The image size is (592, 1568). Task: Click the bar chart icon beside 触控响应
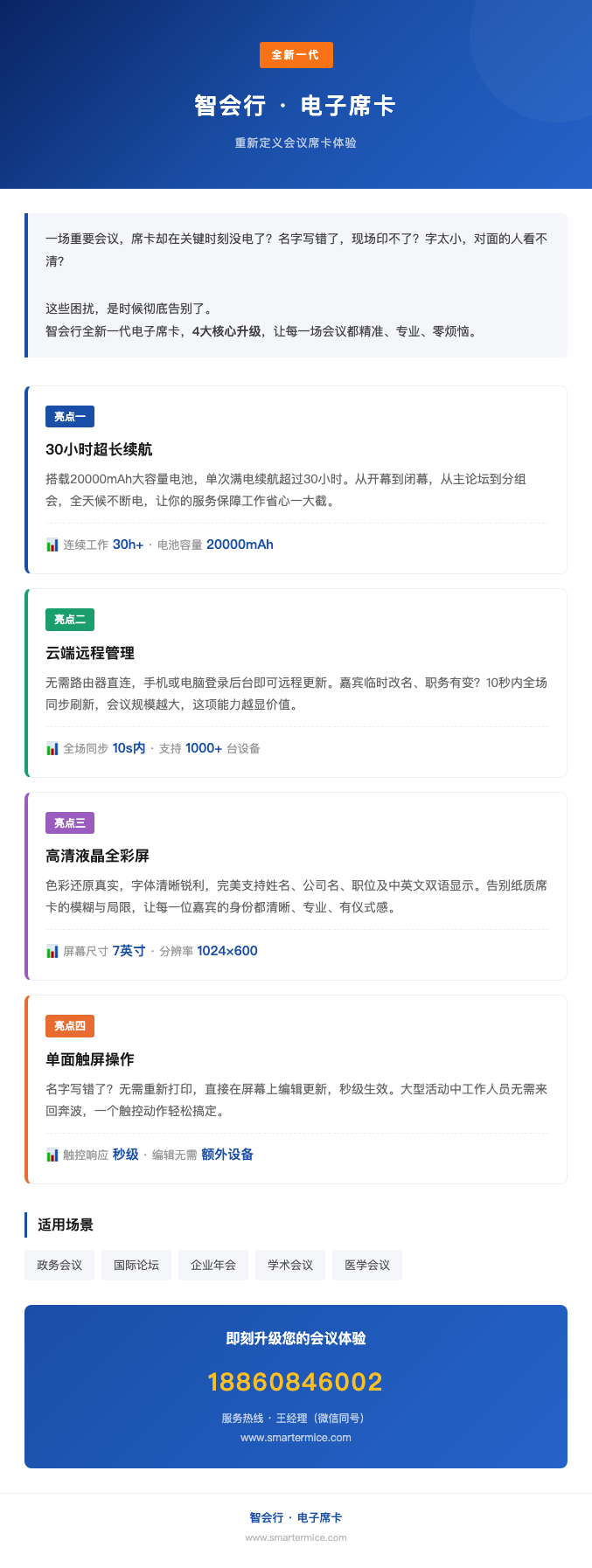click(52, 1155)
